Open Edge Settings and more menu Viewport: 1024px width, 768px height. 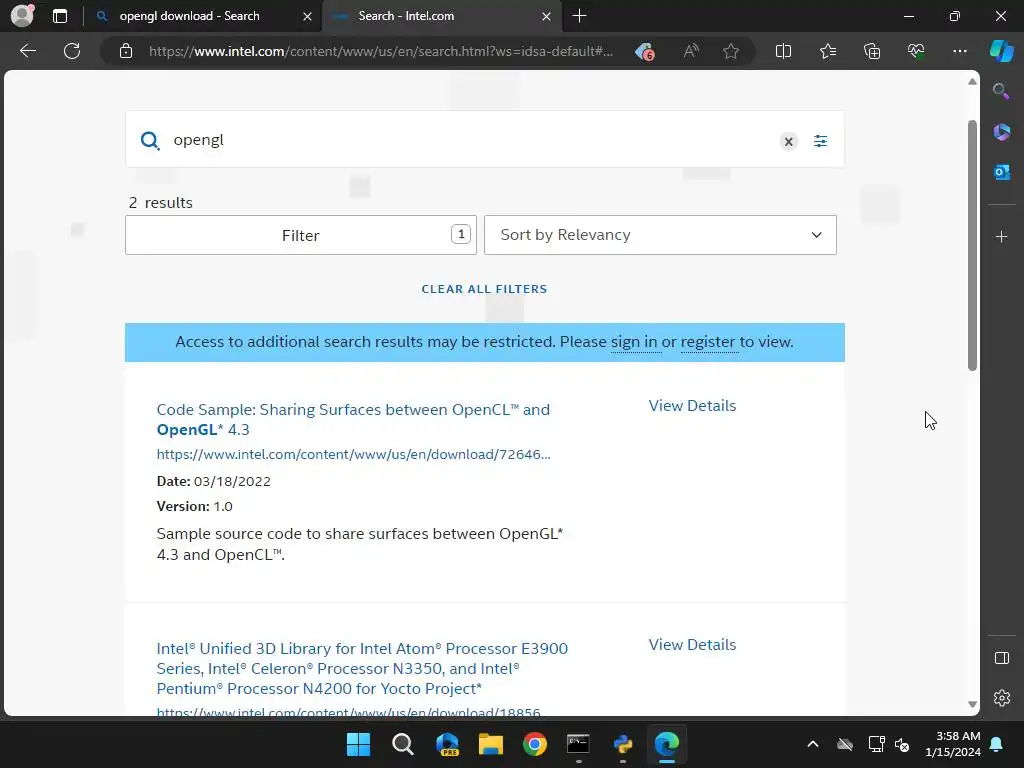click(x=959, y=51)
